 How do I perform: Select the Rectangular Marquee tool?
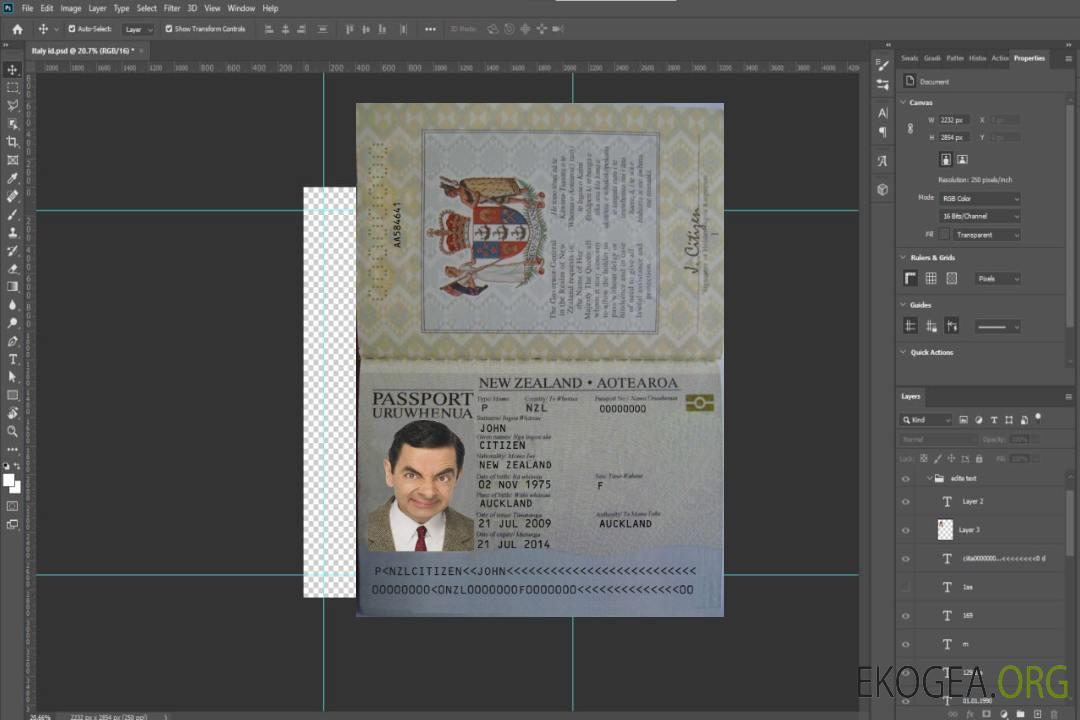[x=12, y=88]
